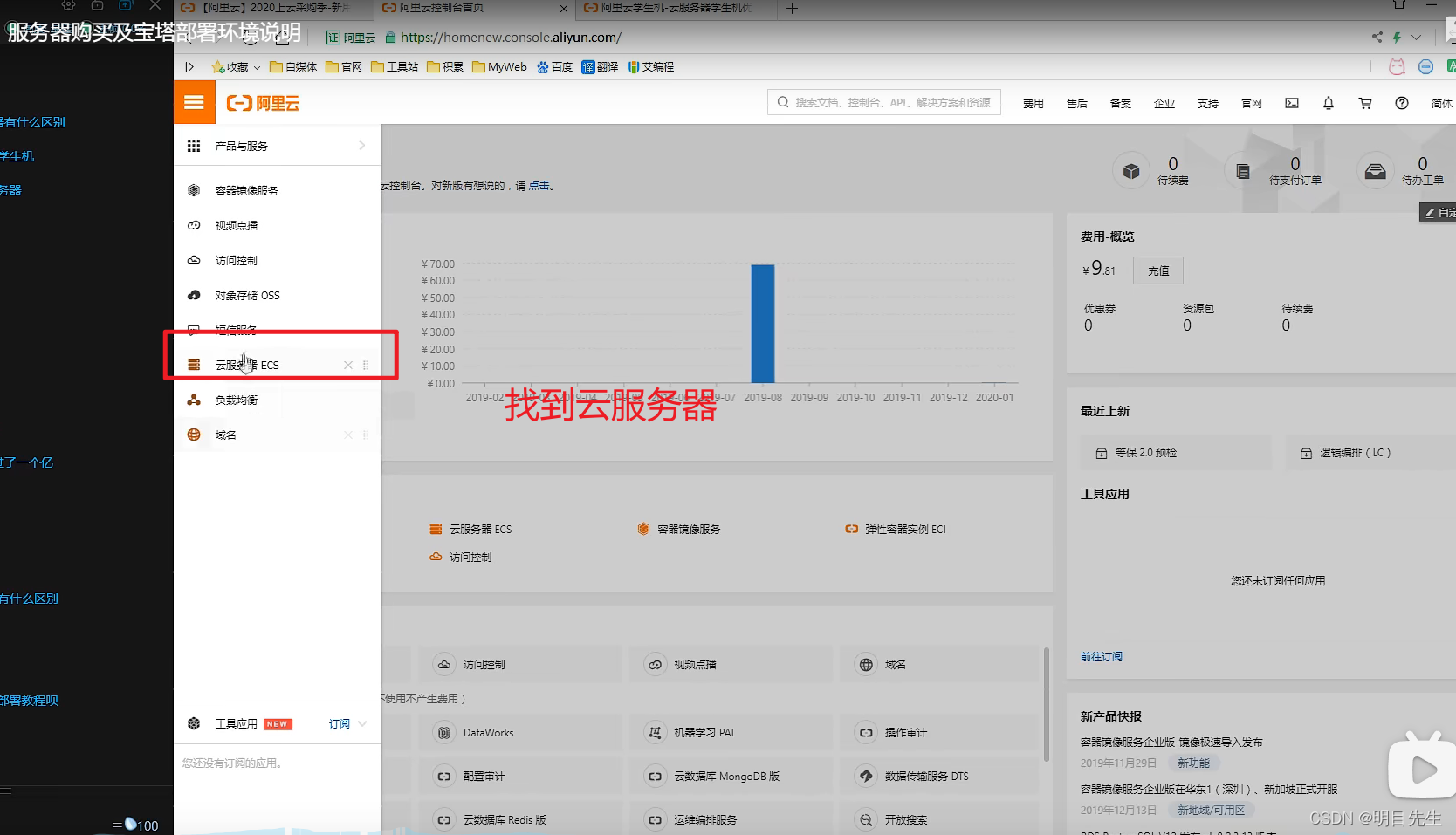Click the video play button overlay
The image size is (1456, 835).
point(1422,769)
